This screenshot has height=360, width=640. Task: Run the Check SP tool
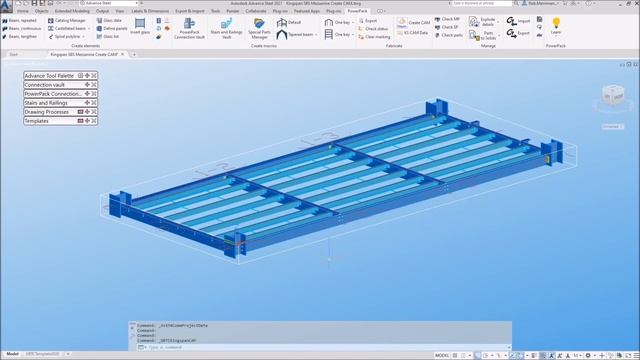447,27
